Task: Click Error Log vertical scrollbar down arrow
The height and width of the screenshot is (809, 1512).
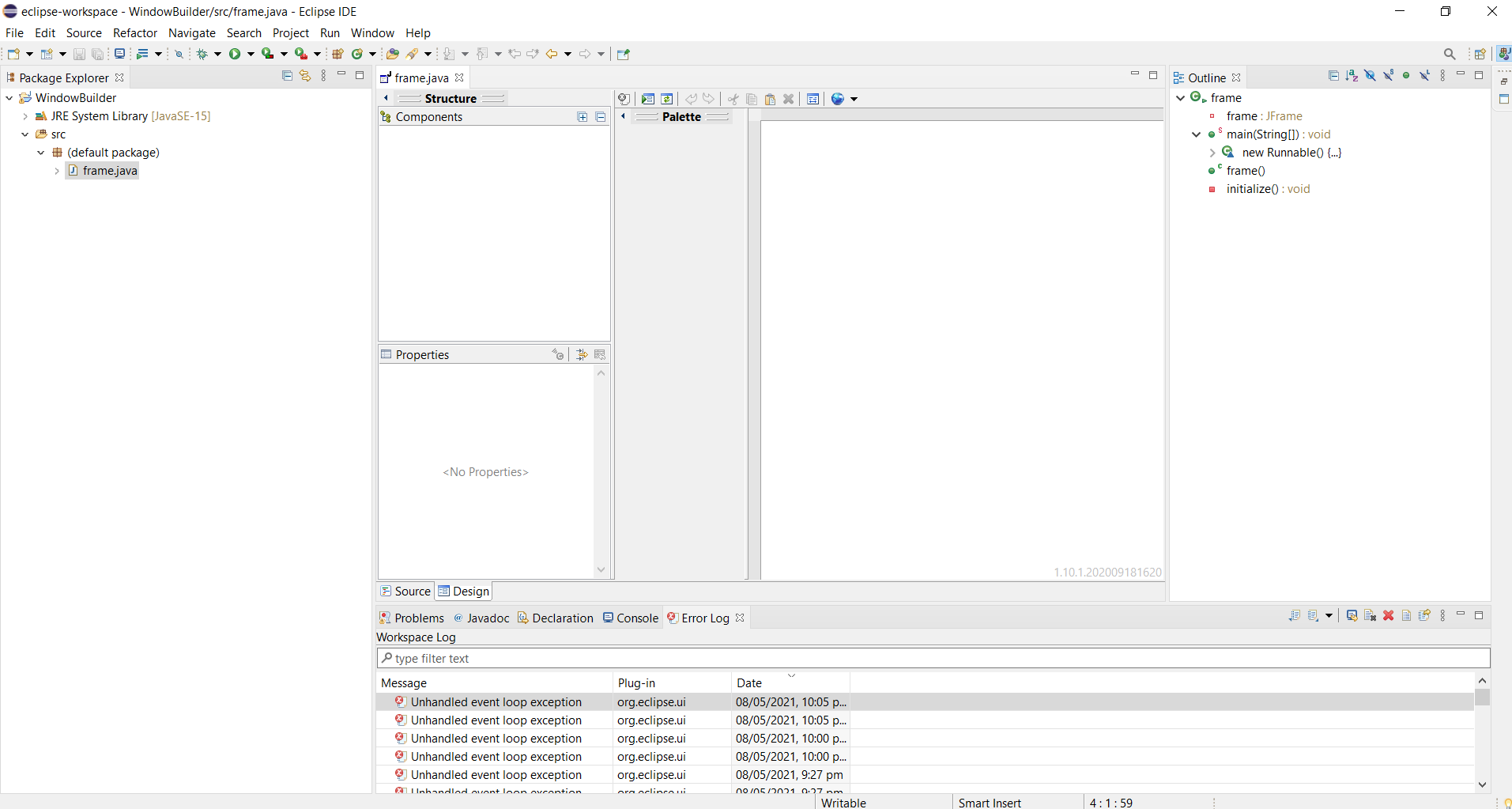Action: click(x=1482, y=784)
